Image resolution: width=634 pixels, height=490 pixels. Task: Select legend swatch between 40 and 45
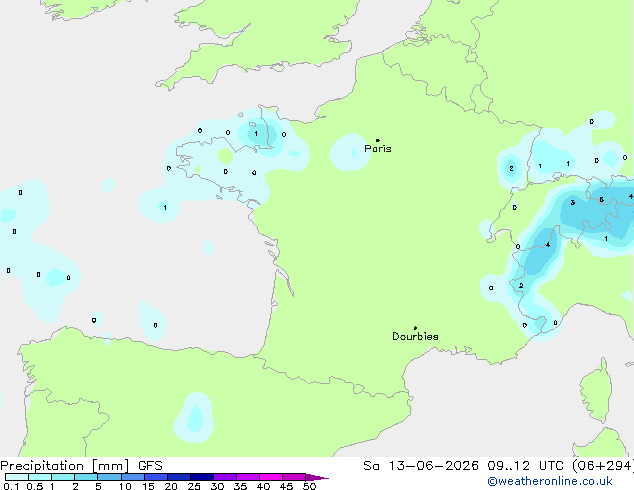pyautogui.click(x=271, y=477)
